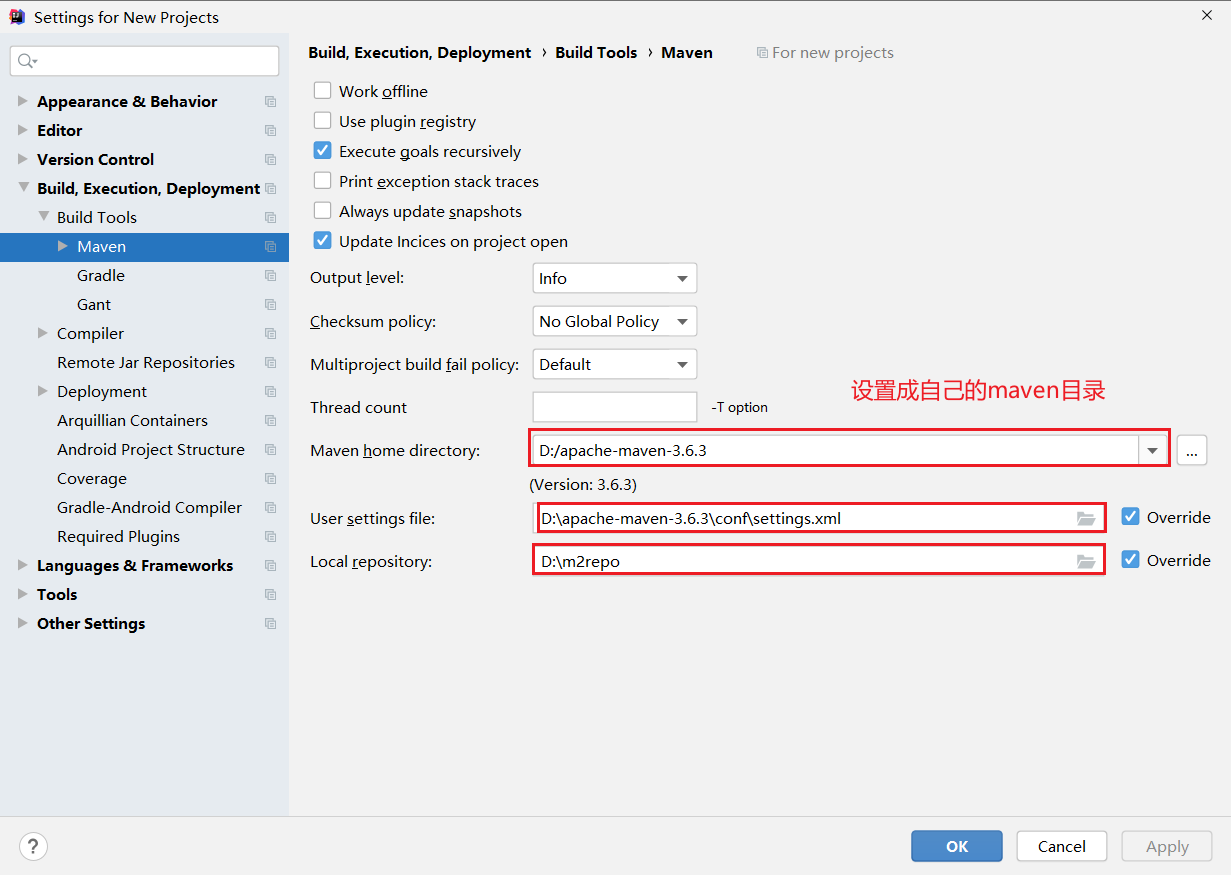This screenshot has width=1231, height=875.
Task: Click the copy icon beside Android Project Structure
Action: pyautogui.click(x=270, y=449)
